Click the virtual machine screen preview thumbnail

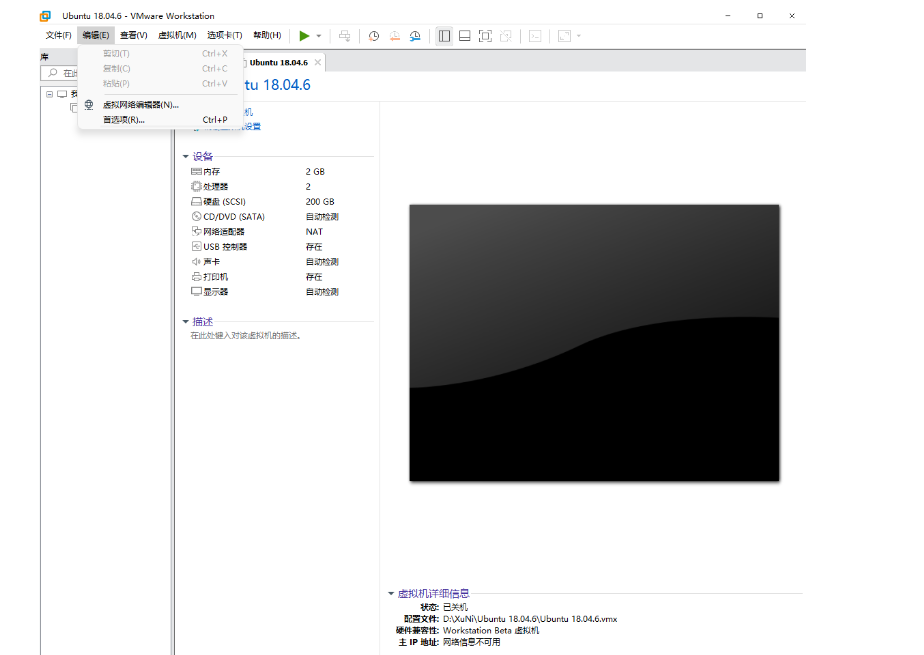coord(594,343)
